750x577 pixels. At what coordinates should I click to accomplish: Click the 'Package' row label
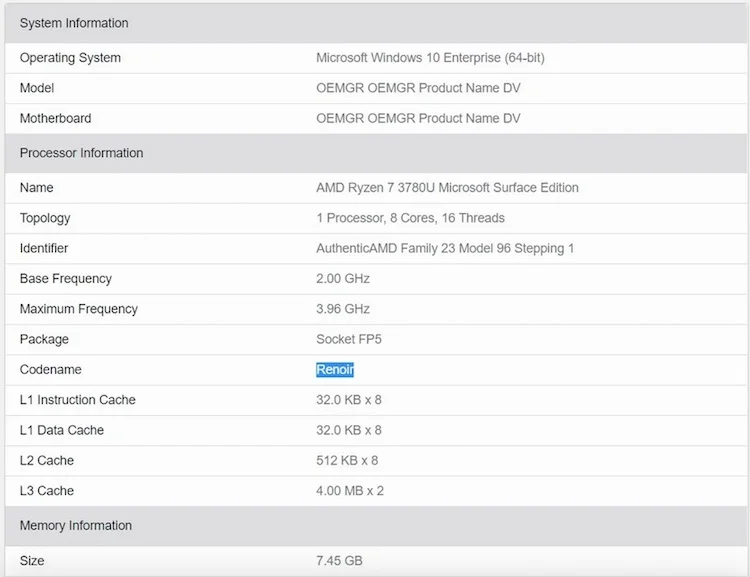(44, 339)
